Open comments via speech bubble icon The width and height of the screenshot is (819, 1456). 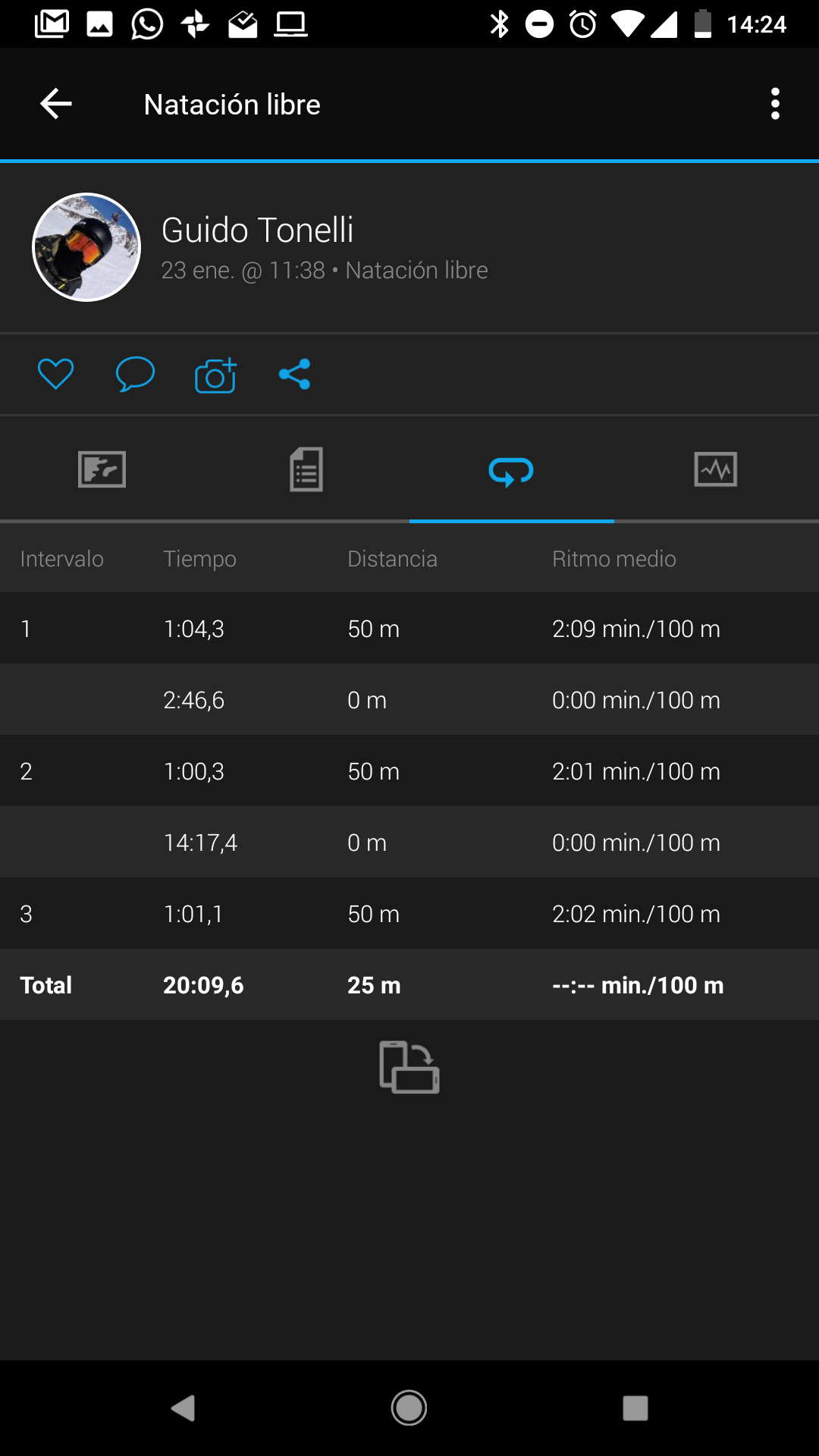click(135, 374)
